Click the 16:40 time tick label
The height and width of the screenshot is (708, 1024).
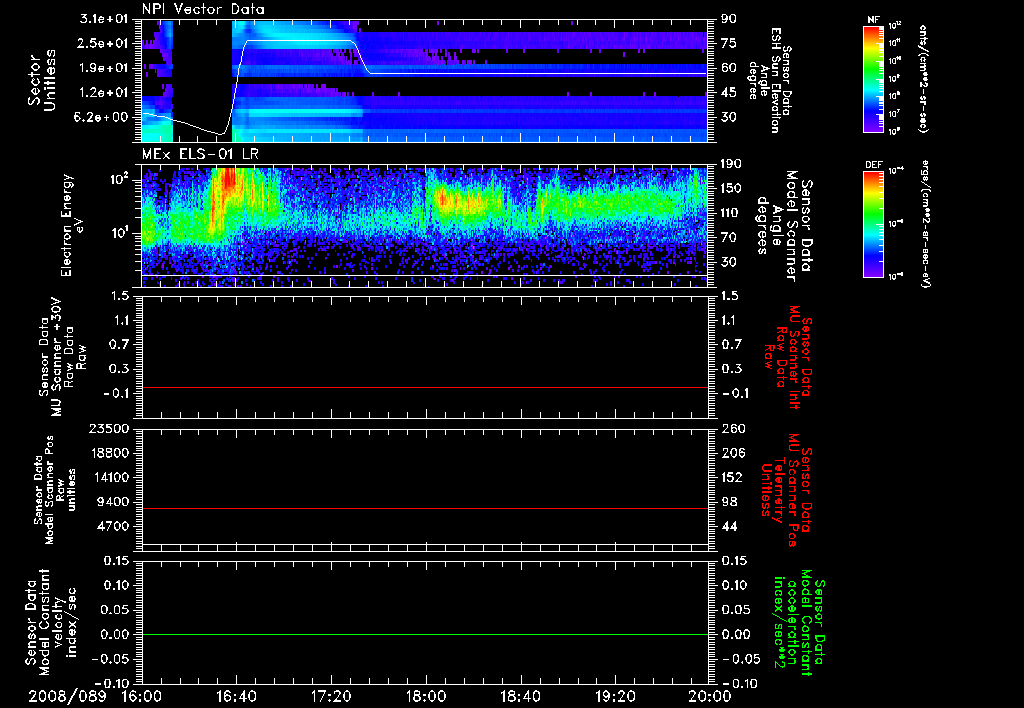(236, 697)
